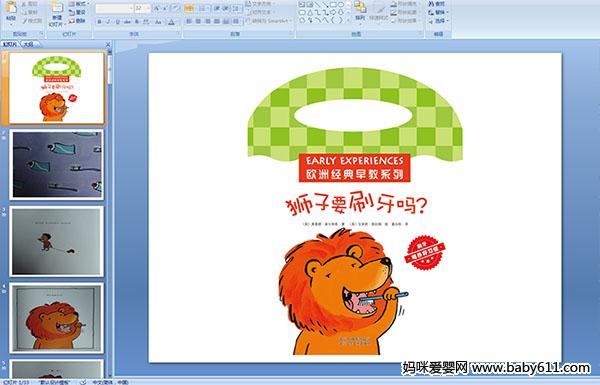Switch to the Slides tab in left pane

10,44
